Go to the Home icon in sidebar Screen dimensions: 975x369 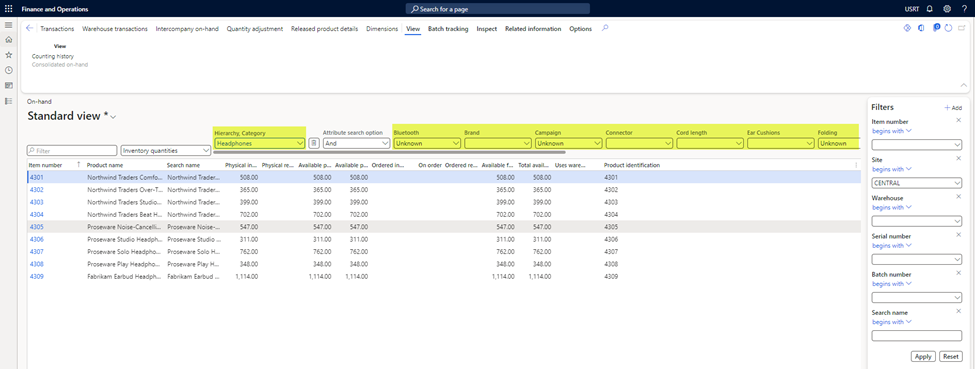click(9, 40)
